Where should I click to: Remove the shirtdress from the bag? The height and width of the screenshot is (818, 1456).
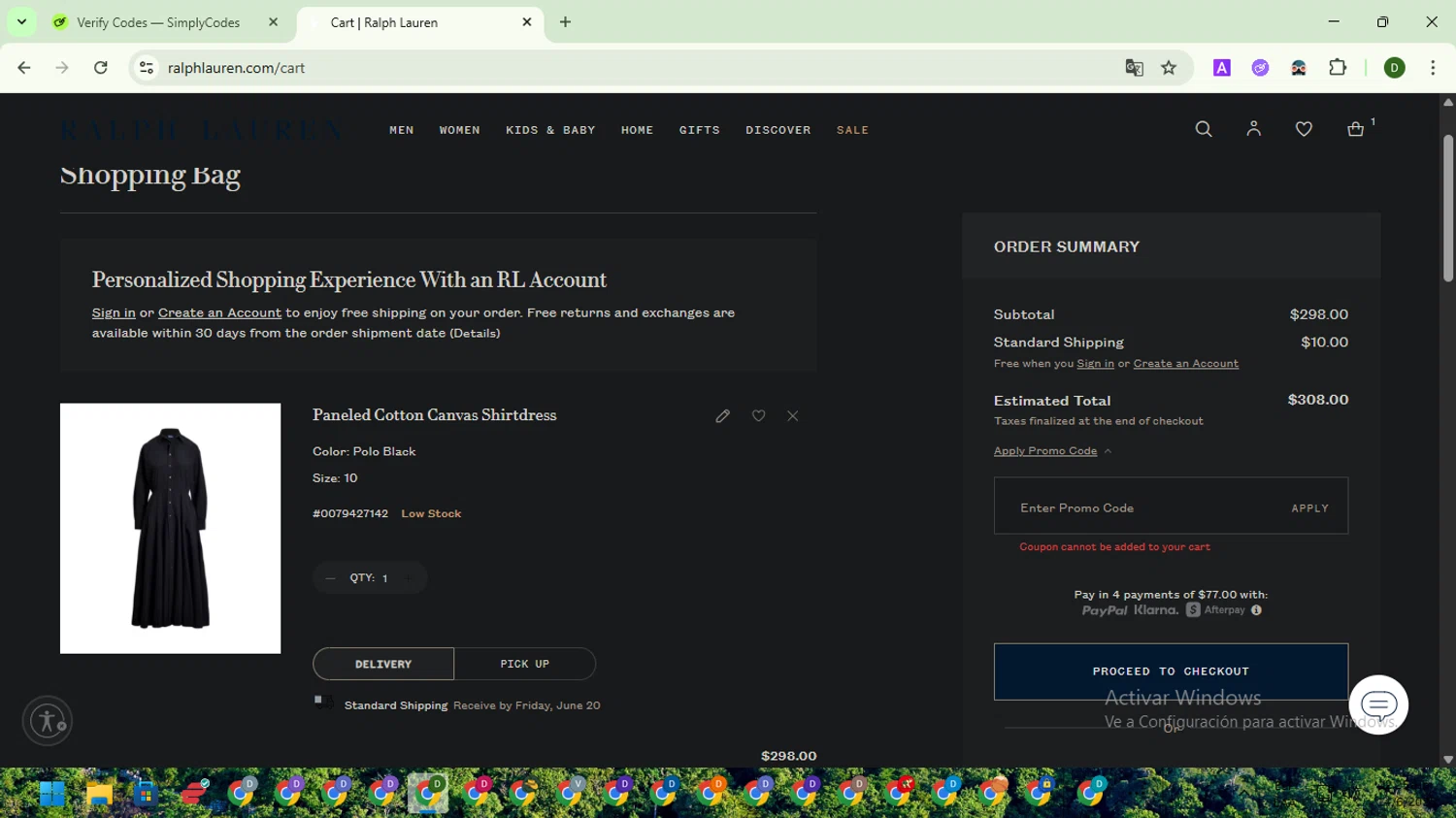[x=793, y=415]
